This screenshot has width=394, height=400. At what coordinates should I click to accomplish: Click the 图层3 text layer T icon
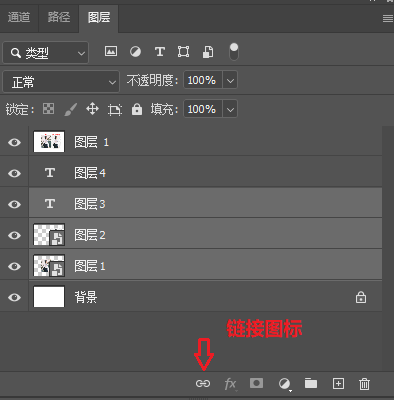(x=50, y=203)
